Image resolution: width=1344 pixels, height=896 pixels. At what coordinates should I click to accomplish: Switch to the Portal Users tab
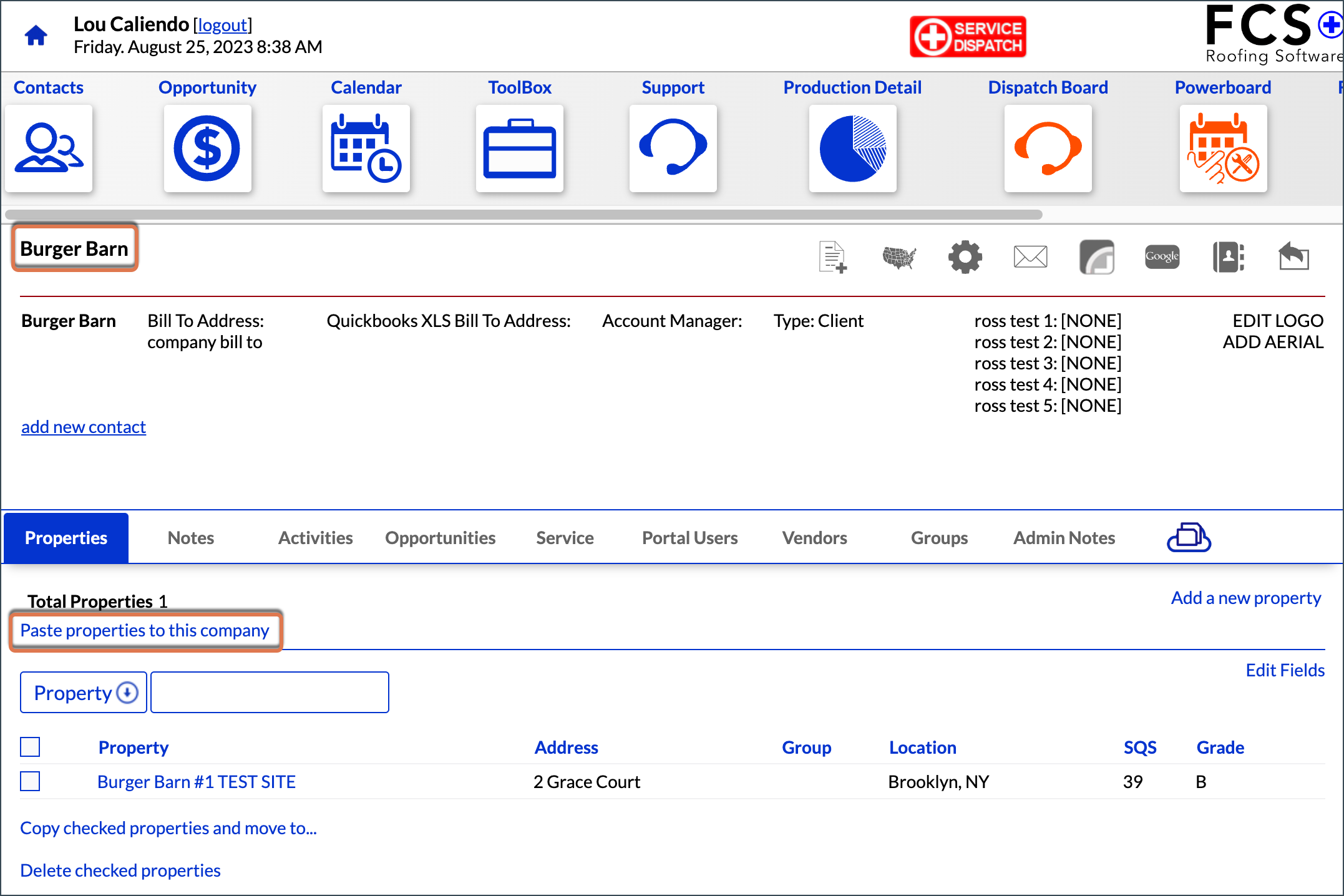coord(690,538)
